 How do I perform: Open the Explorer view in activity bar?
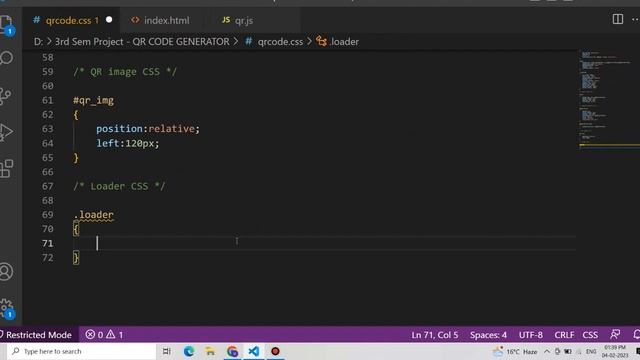tap(7, 24)
